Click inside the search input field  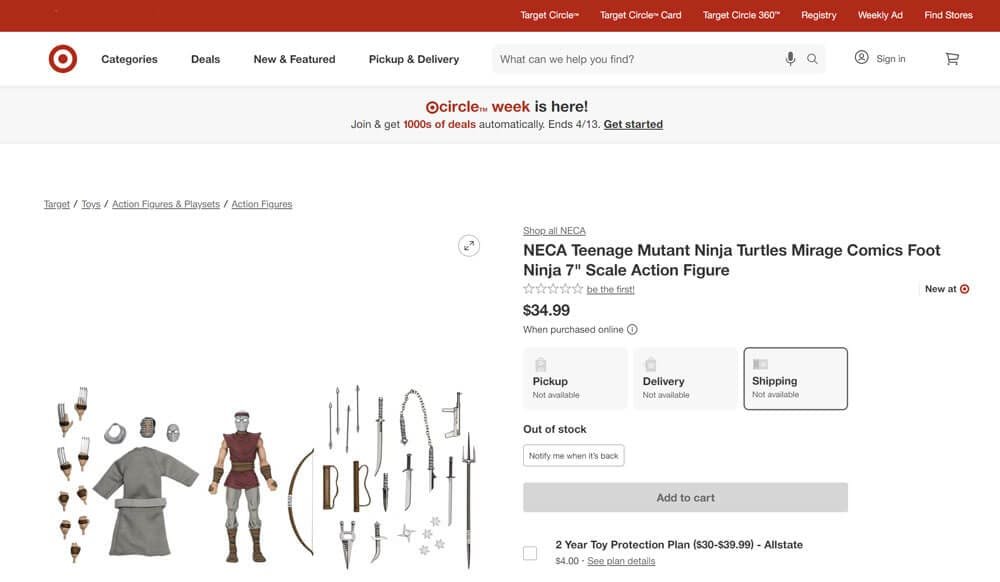[x=630, y=59]
